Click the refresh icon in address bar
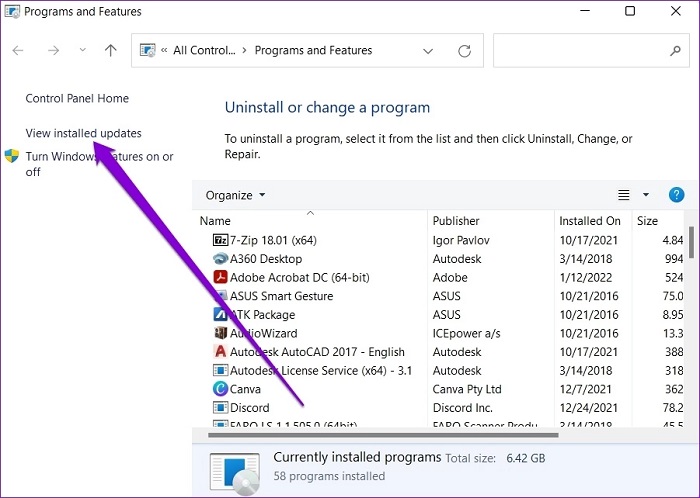 coord(464,51)
